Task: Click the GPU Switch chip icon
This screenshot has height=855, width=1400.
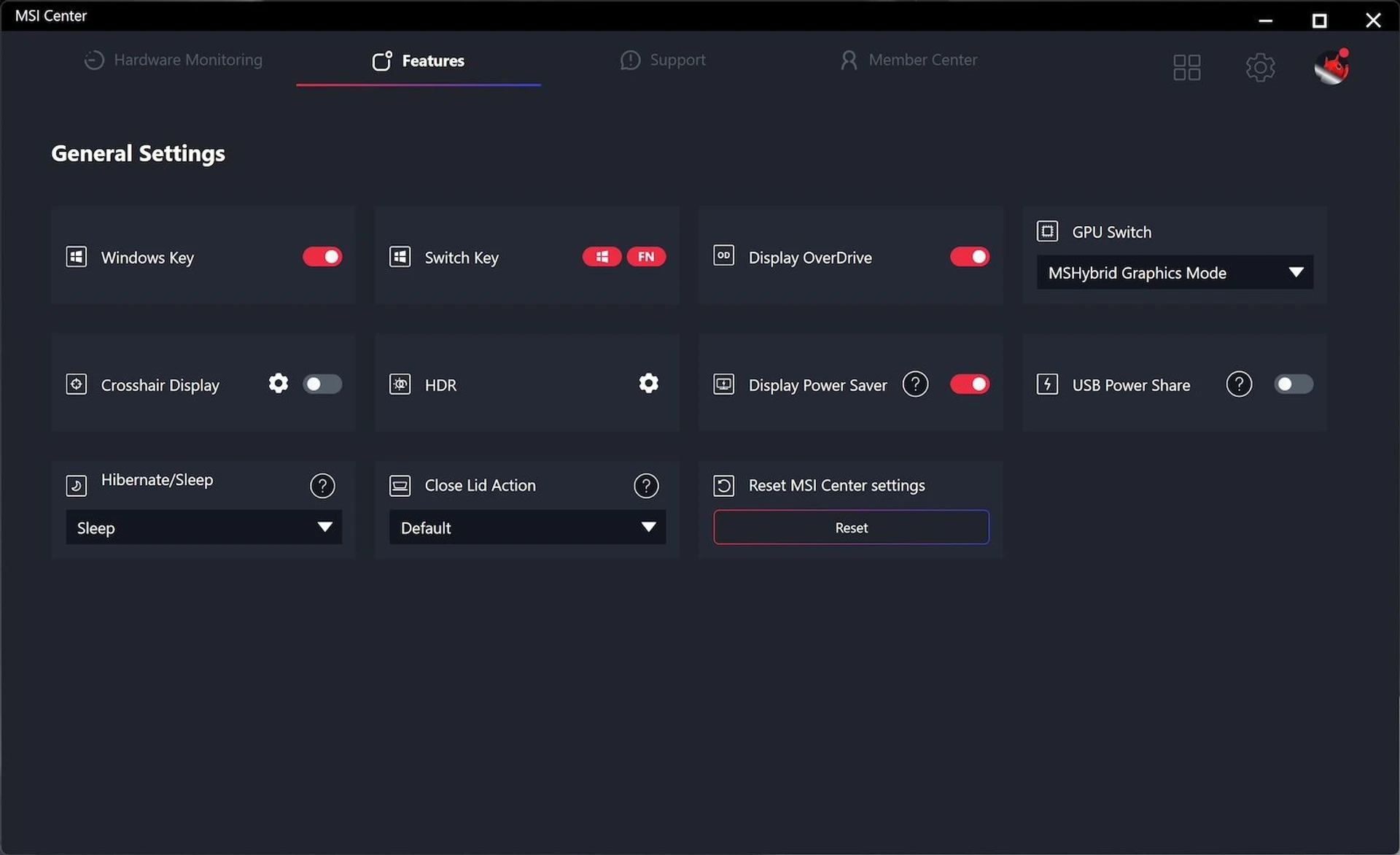Action: 1047,231
